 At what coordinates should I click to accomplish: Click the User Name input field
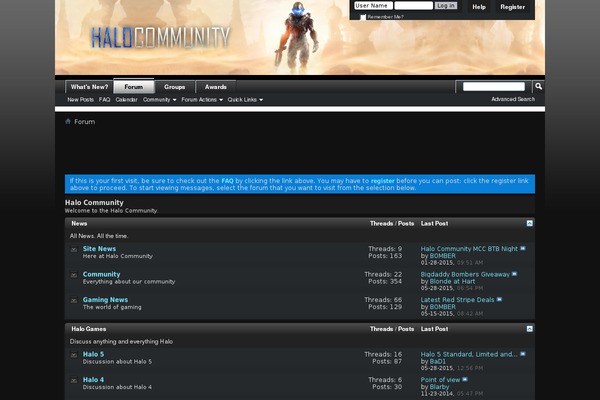[373, 6]
